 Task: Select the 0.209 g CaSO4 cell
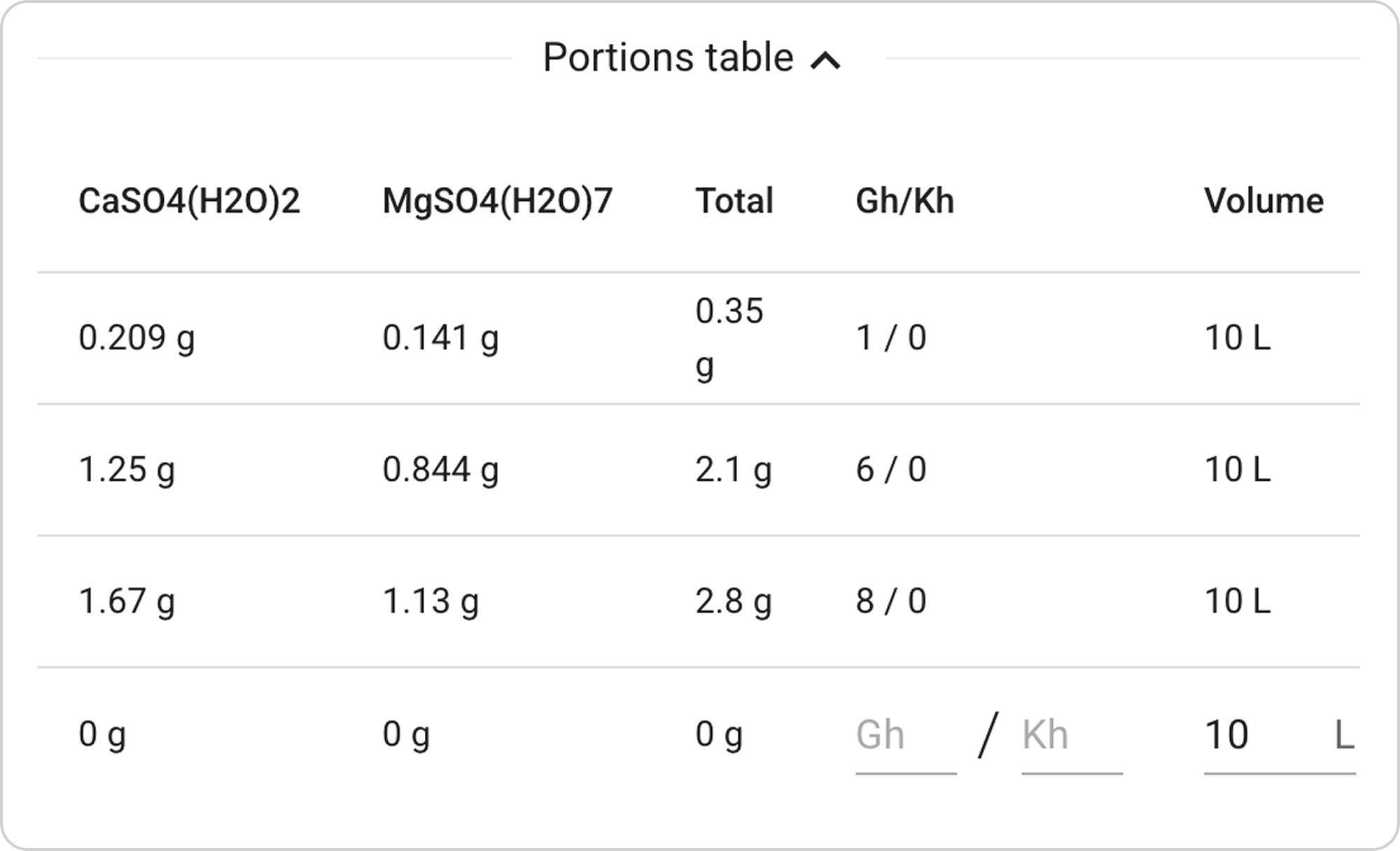coord(136,338)
